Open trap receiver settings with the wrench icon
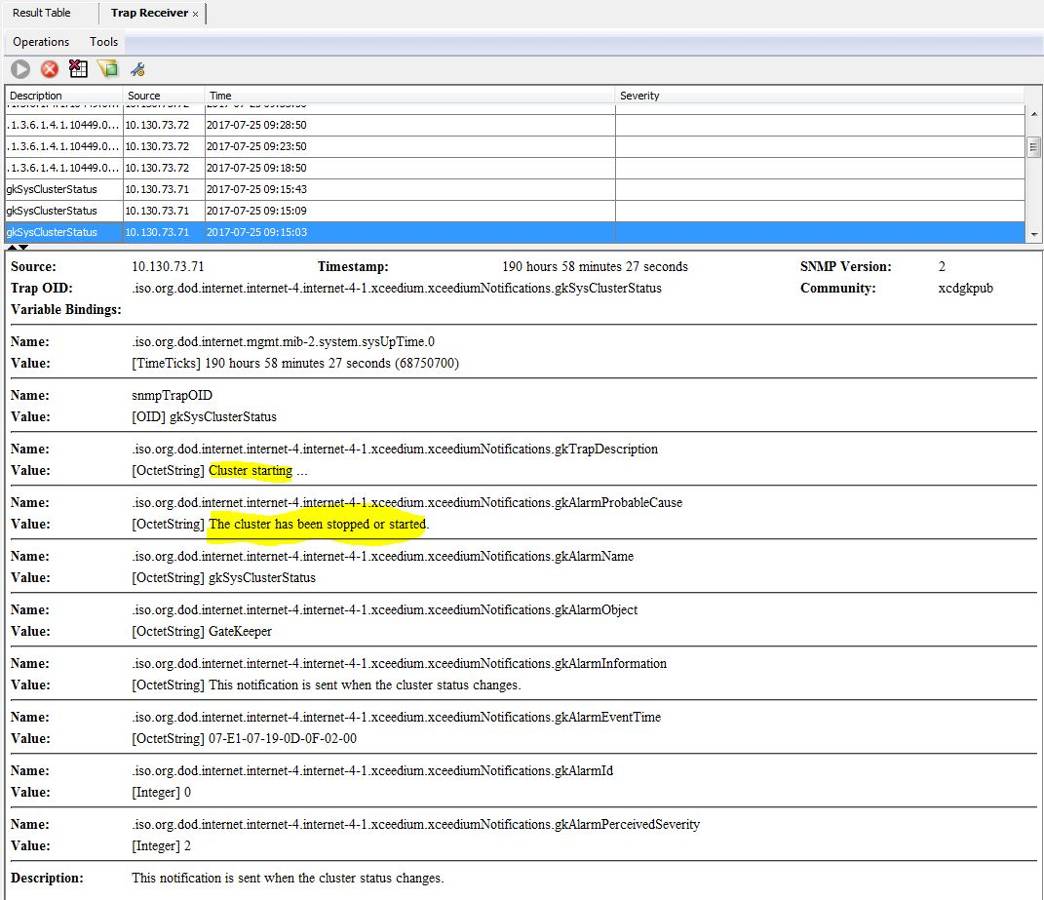1044x900 pixels. click(x=137, y=68)
